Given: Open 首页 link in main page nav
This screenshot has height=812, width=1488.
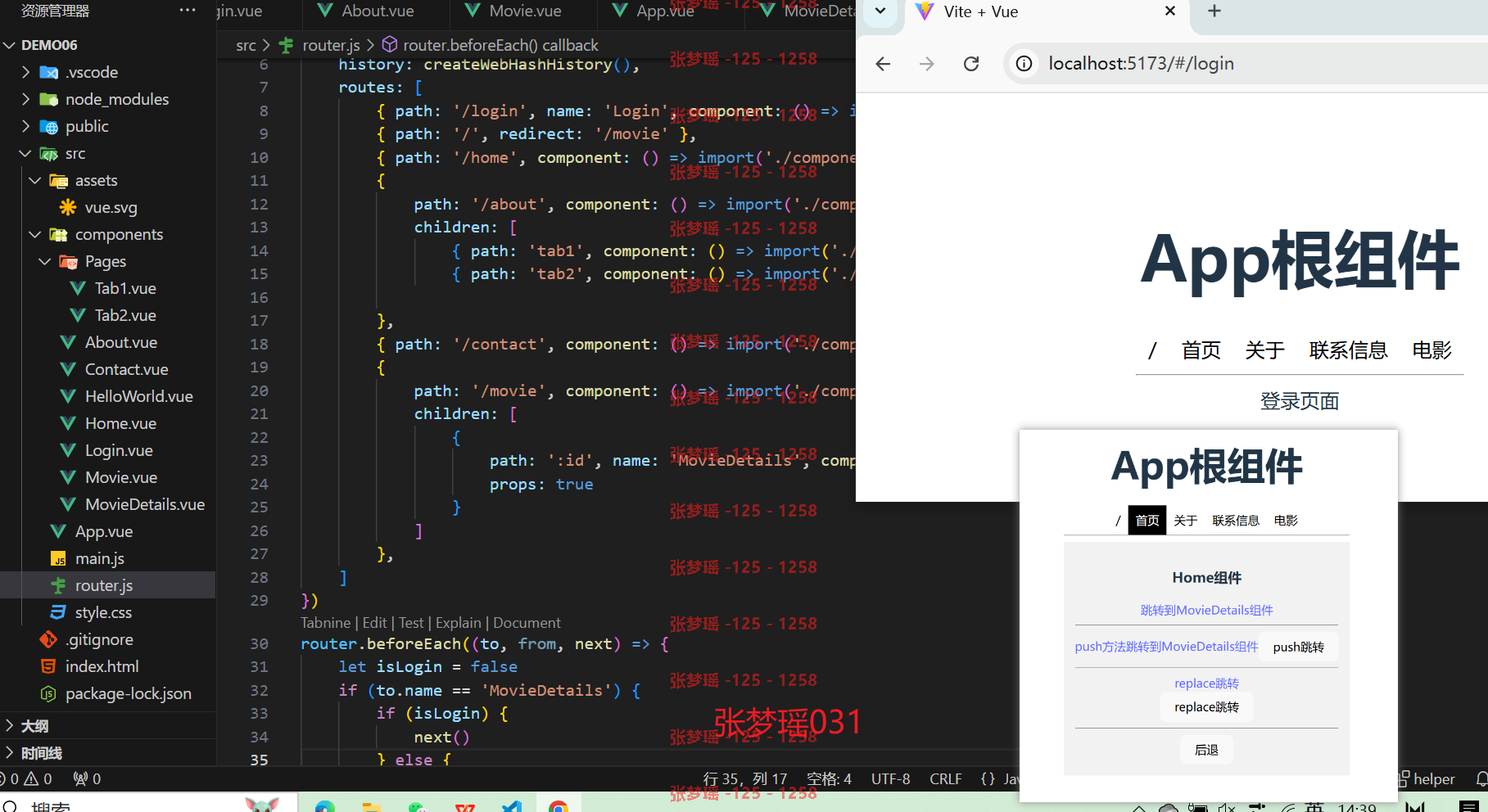Looking at the screenshot, I should pos(1201,350).
